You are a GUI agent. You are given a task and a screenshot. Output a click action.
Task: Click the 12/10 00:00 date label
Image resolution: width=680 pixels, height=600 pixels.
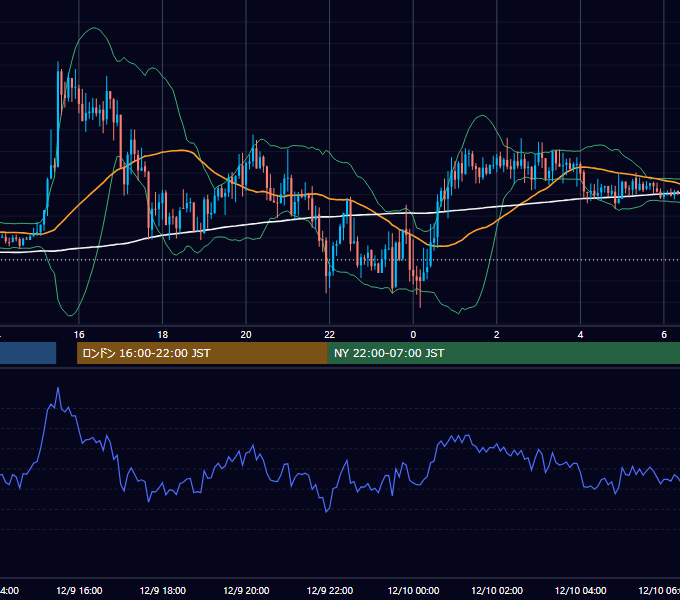(413, 590)
